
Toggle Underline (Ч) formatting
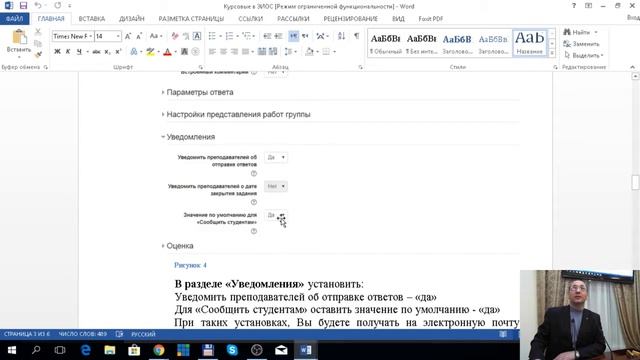79,52
